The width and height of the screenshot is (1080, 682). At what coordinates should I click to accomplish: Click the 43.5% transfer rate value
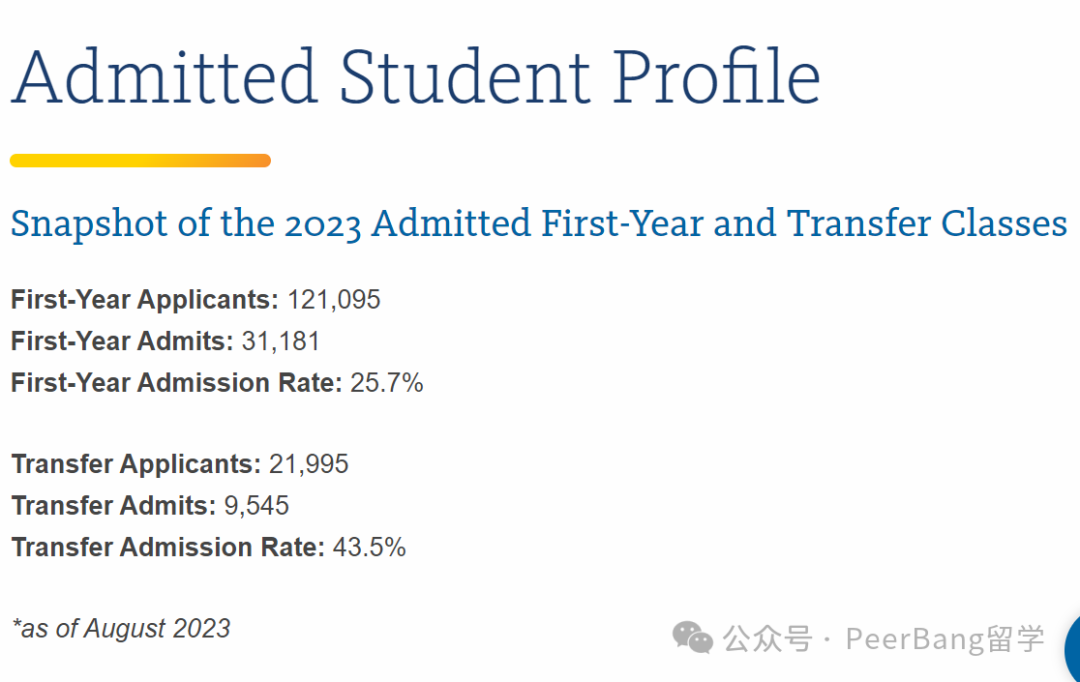pyautogui.click(x=369, y=547)
